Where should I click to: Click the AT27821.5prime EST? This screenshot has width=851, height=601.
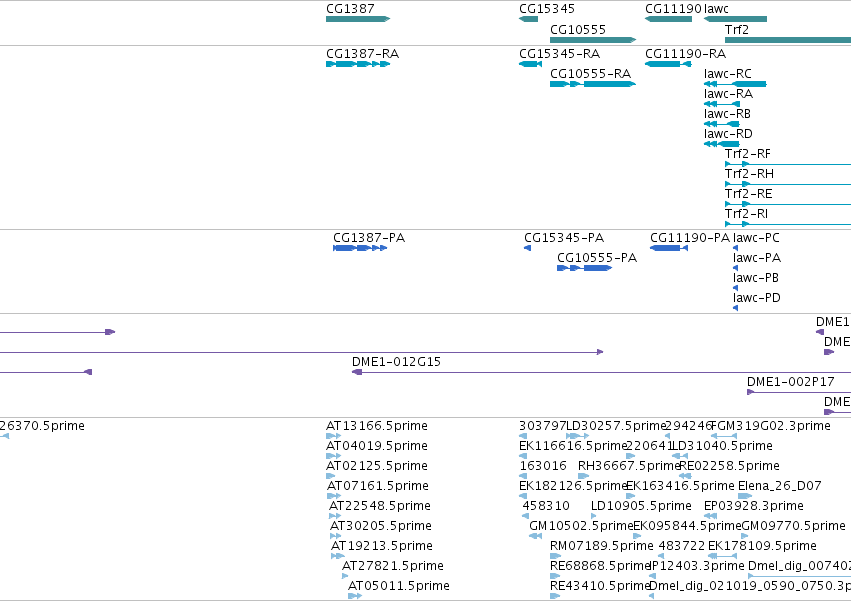pos(345,576)
